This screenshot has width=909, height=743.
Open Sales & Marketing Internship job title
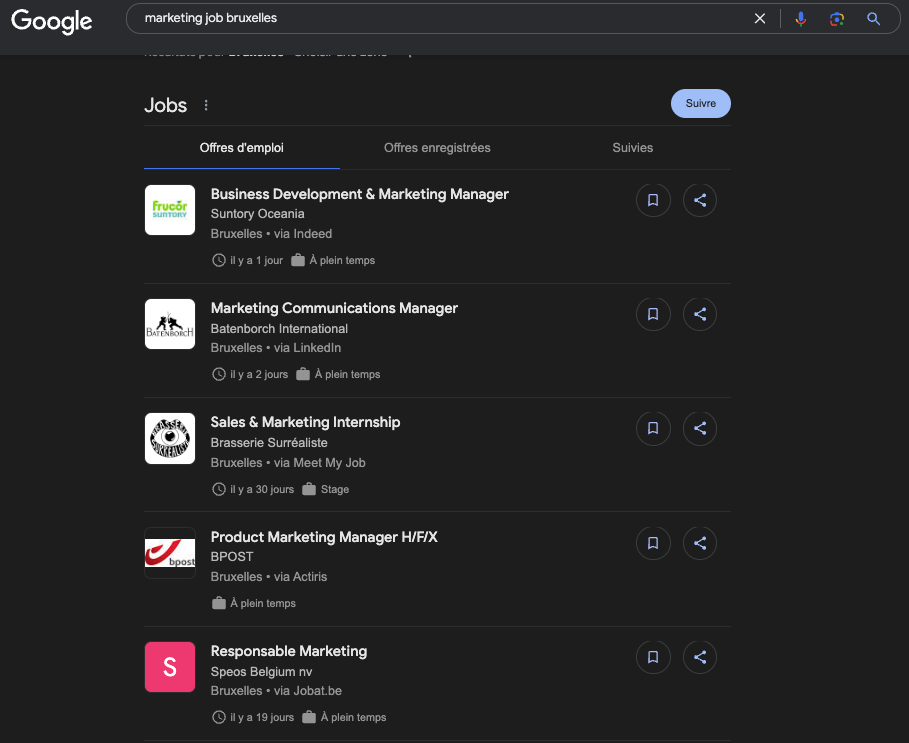coord(306,423)
